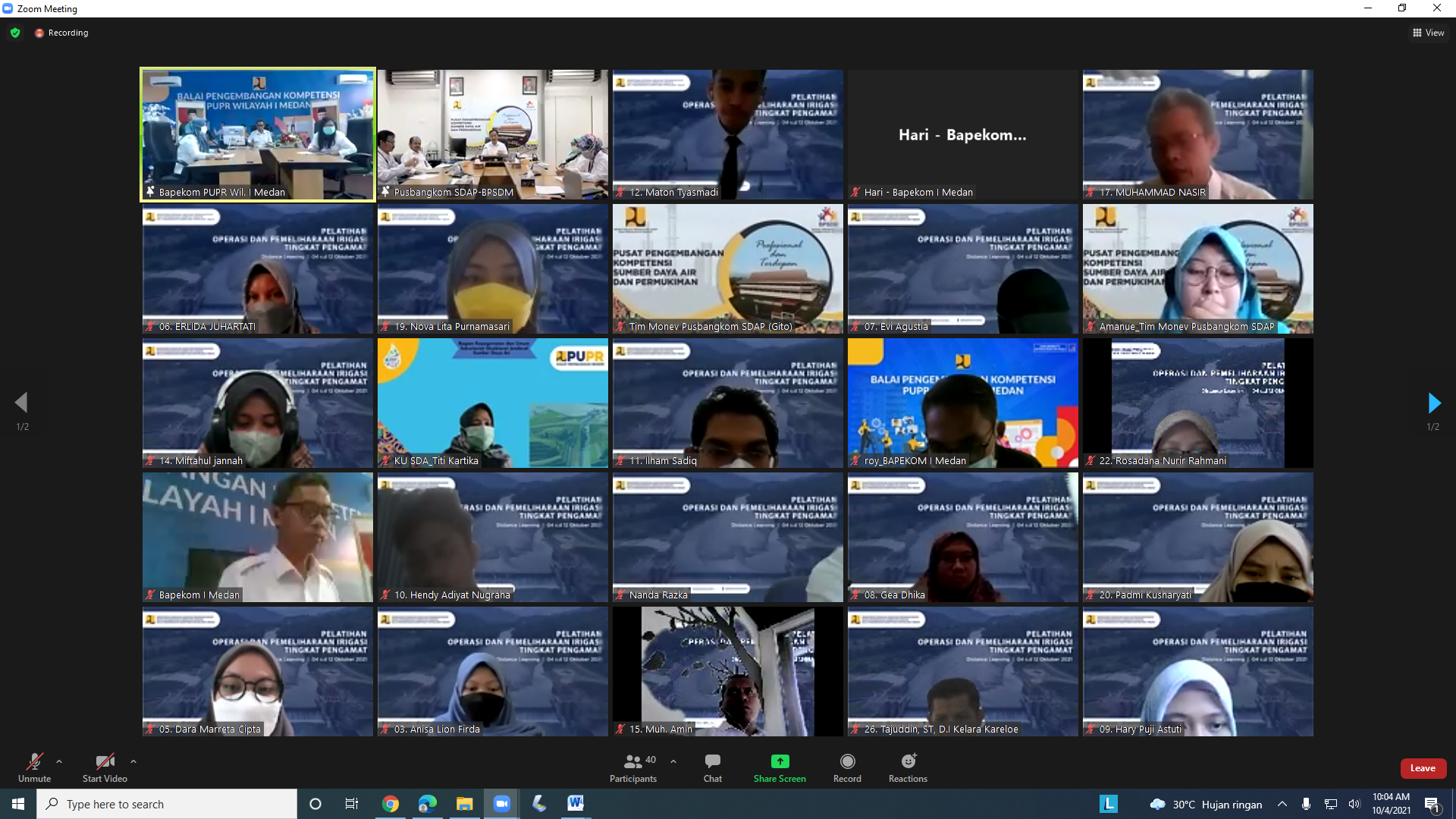Click the Recording indicator
Image resolution: width=1456 pixels, height=819 pixels.
[x=61, y=33]
